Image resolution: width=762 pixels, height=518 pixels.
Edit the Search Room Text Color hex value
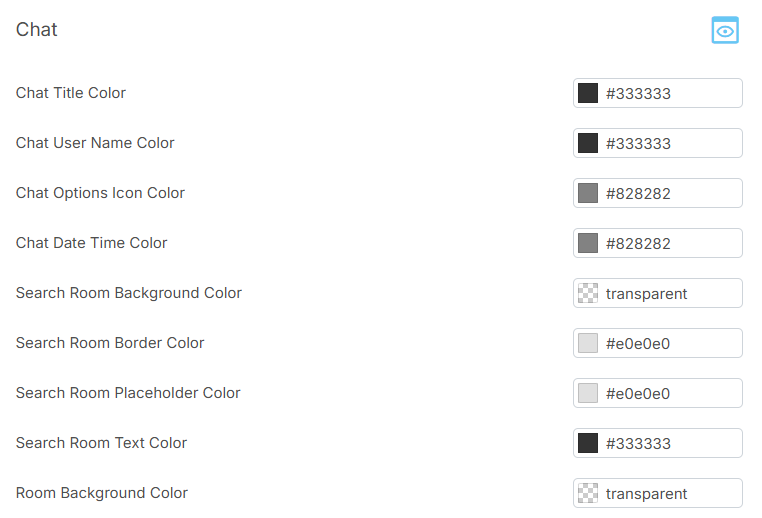pyautogui.click(x=670, y=443)
